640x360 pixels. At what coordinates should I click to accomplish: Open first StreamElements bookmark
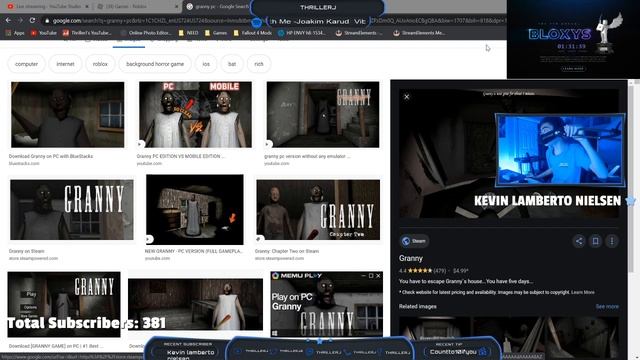pos(359,33)
